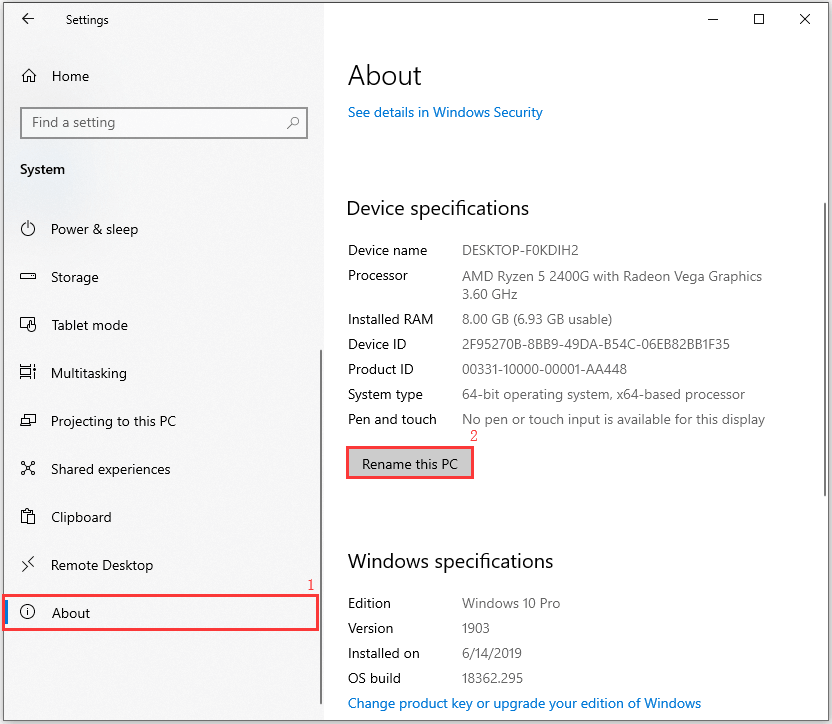Close the Settings window

[804, 20]
